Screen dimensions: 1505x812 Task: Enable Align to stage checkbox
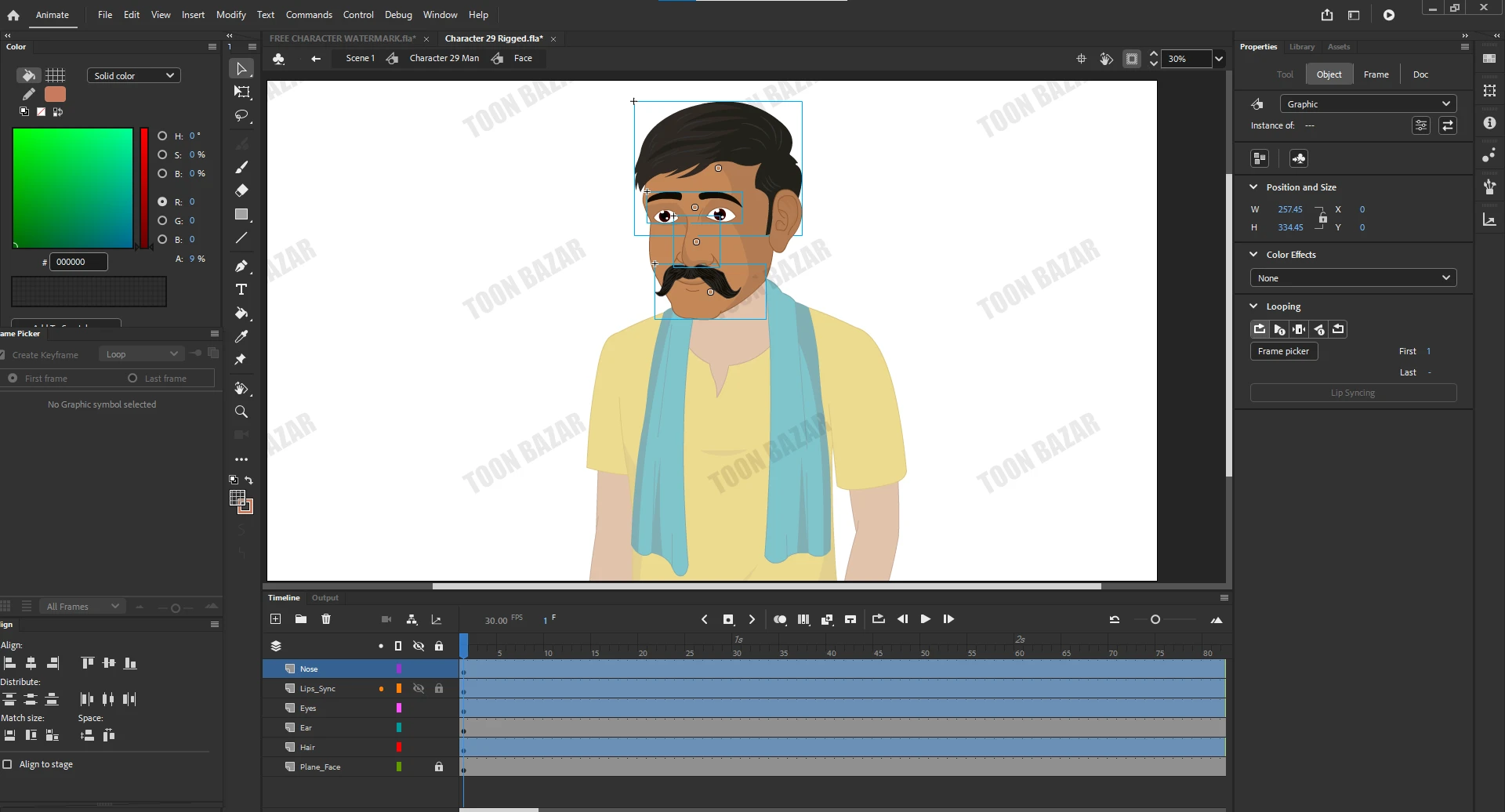point(7,764)
